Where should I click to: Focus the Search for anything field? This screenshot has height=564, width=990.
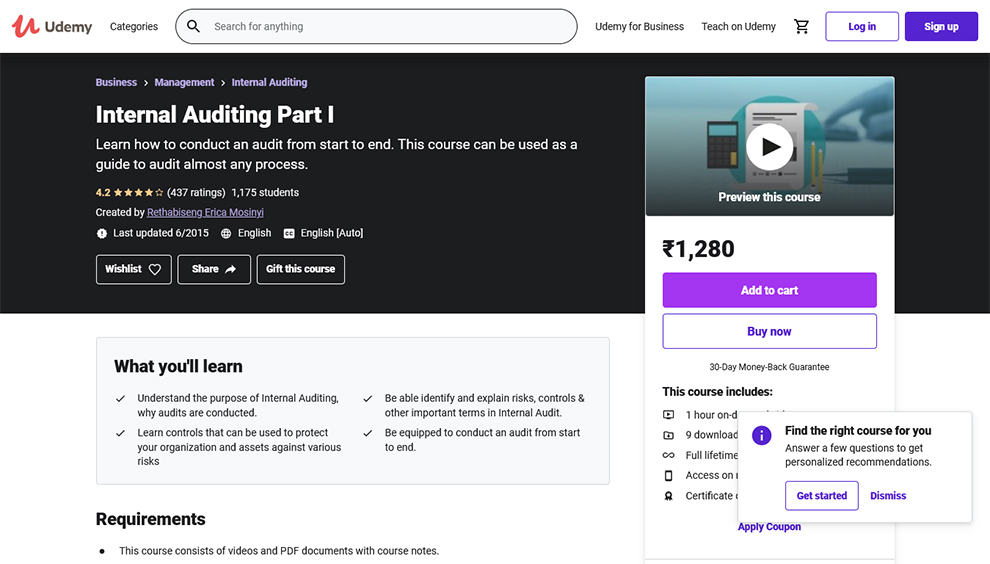376,27
